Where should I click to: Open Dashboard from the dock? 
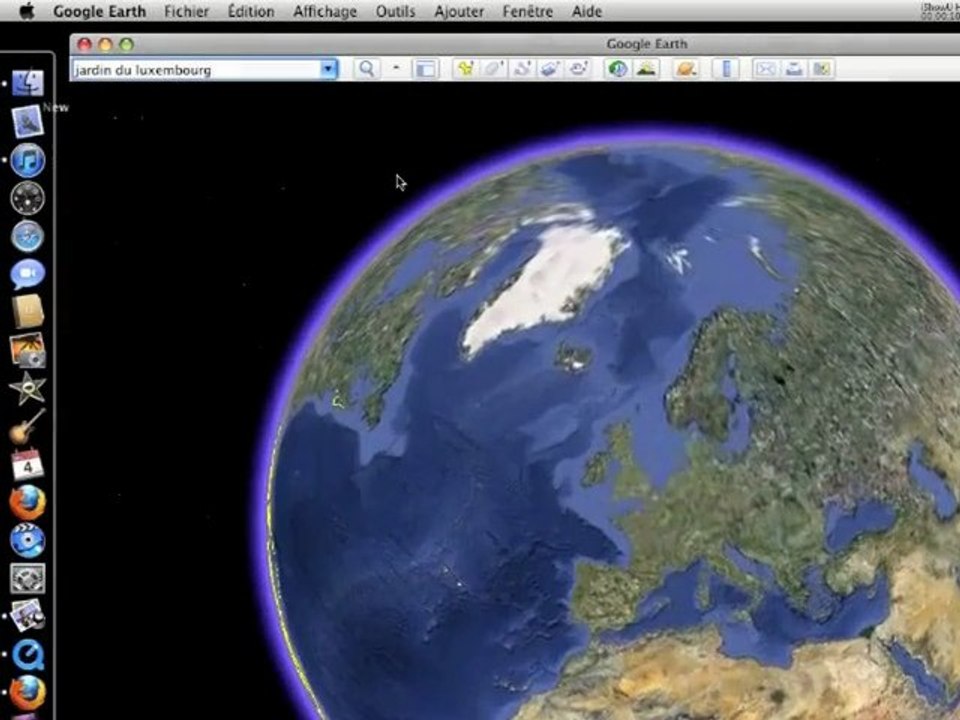28,198
